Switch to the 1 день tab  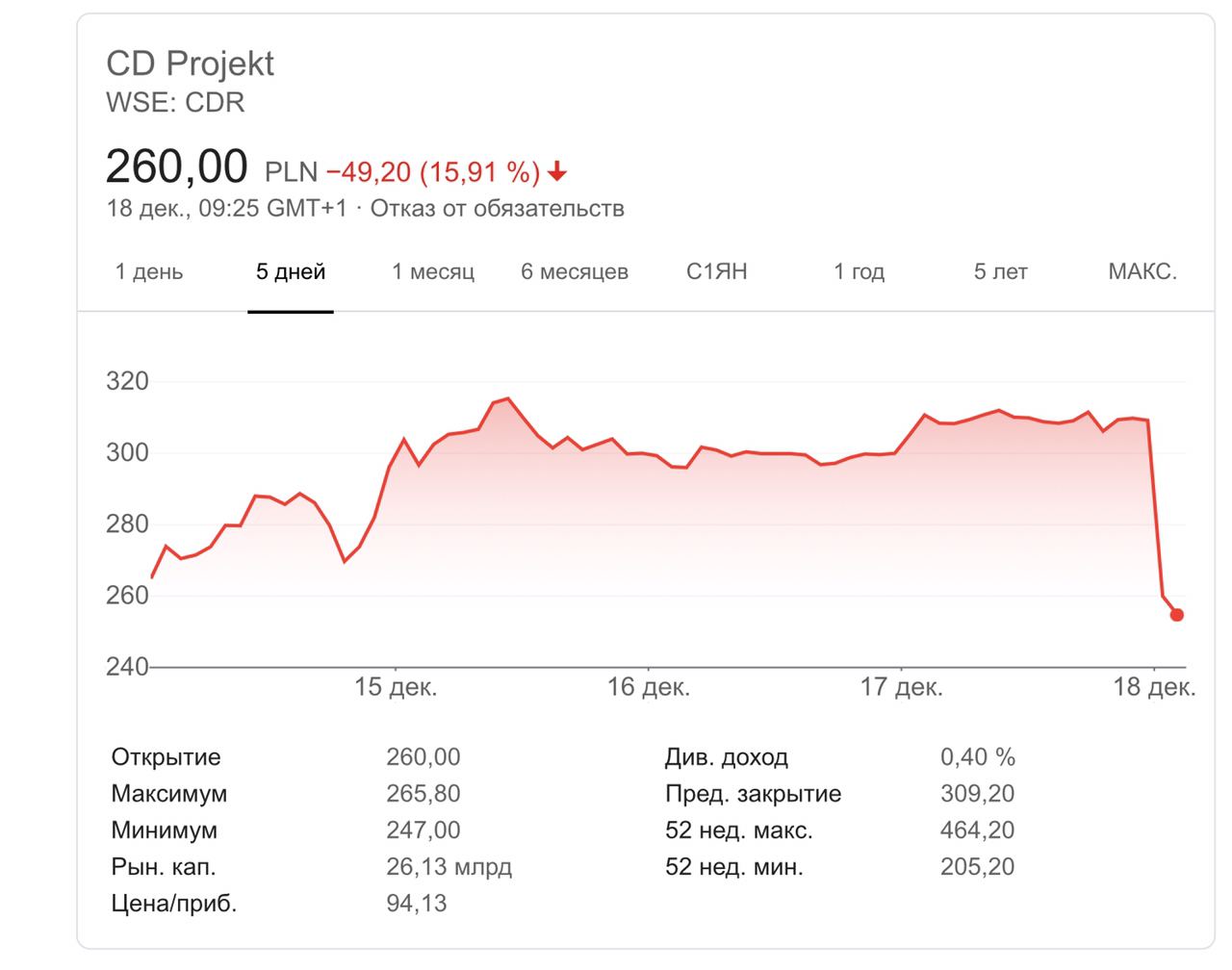point(149,272)
